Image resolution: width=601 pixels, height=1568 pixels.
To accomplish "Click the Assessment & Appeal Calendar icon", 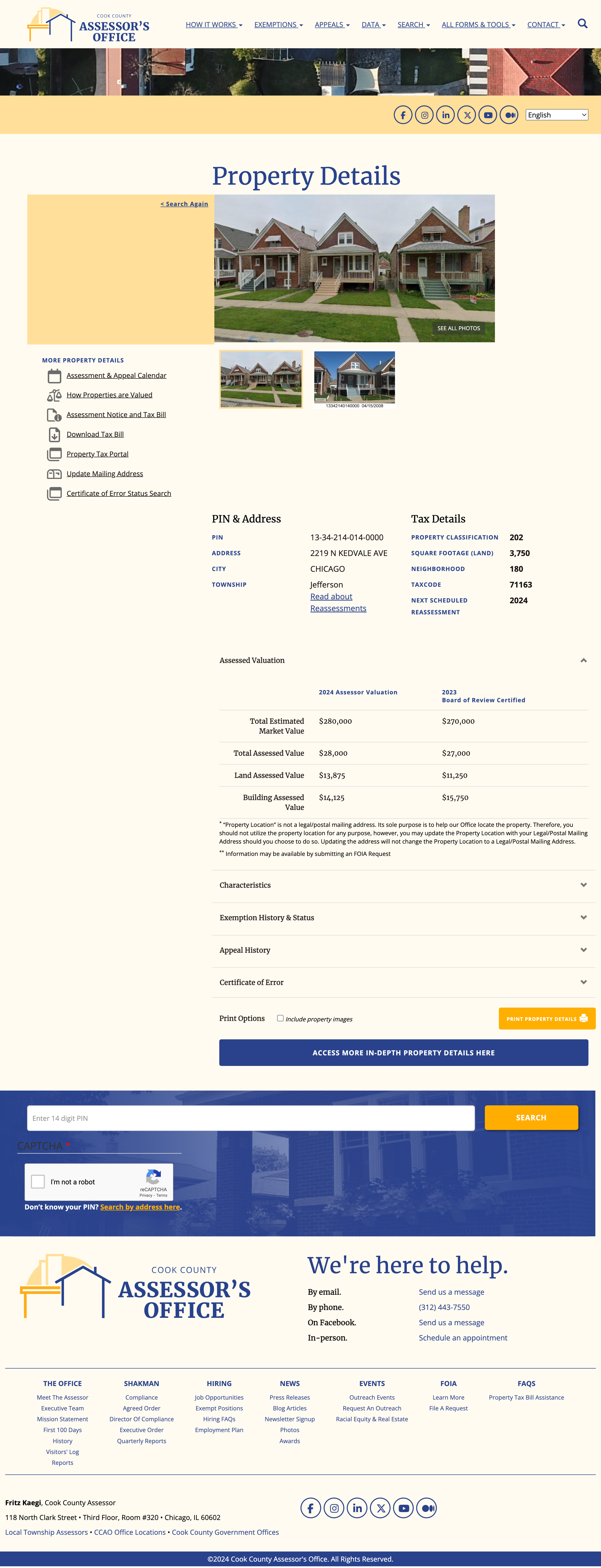I will [x=54, y=376].
